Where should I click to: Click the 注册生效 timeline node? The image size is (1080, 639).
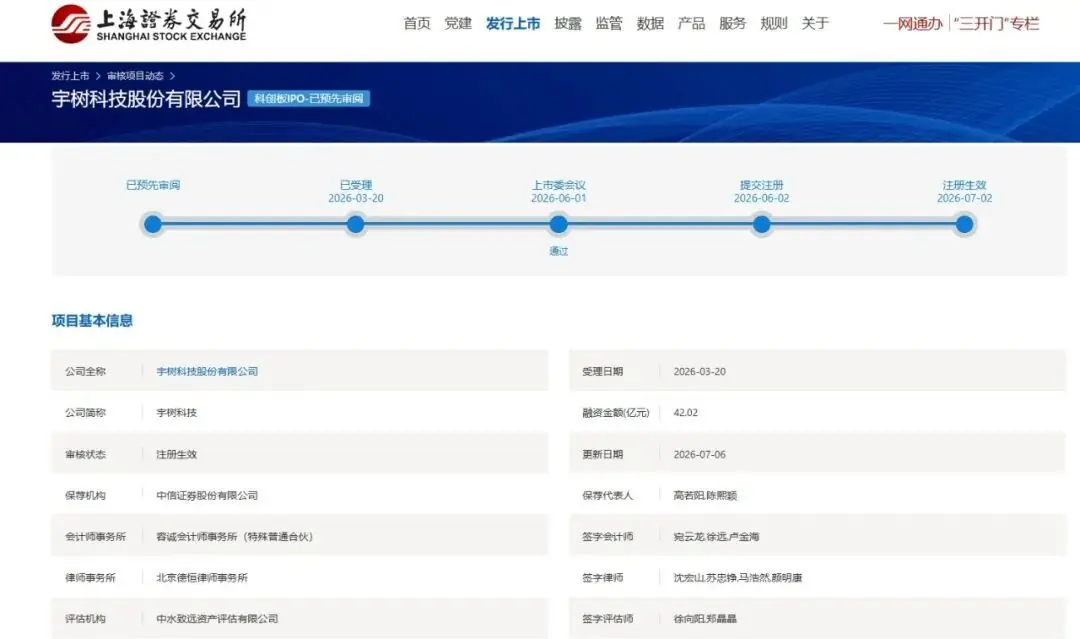tap(964, 224)
